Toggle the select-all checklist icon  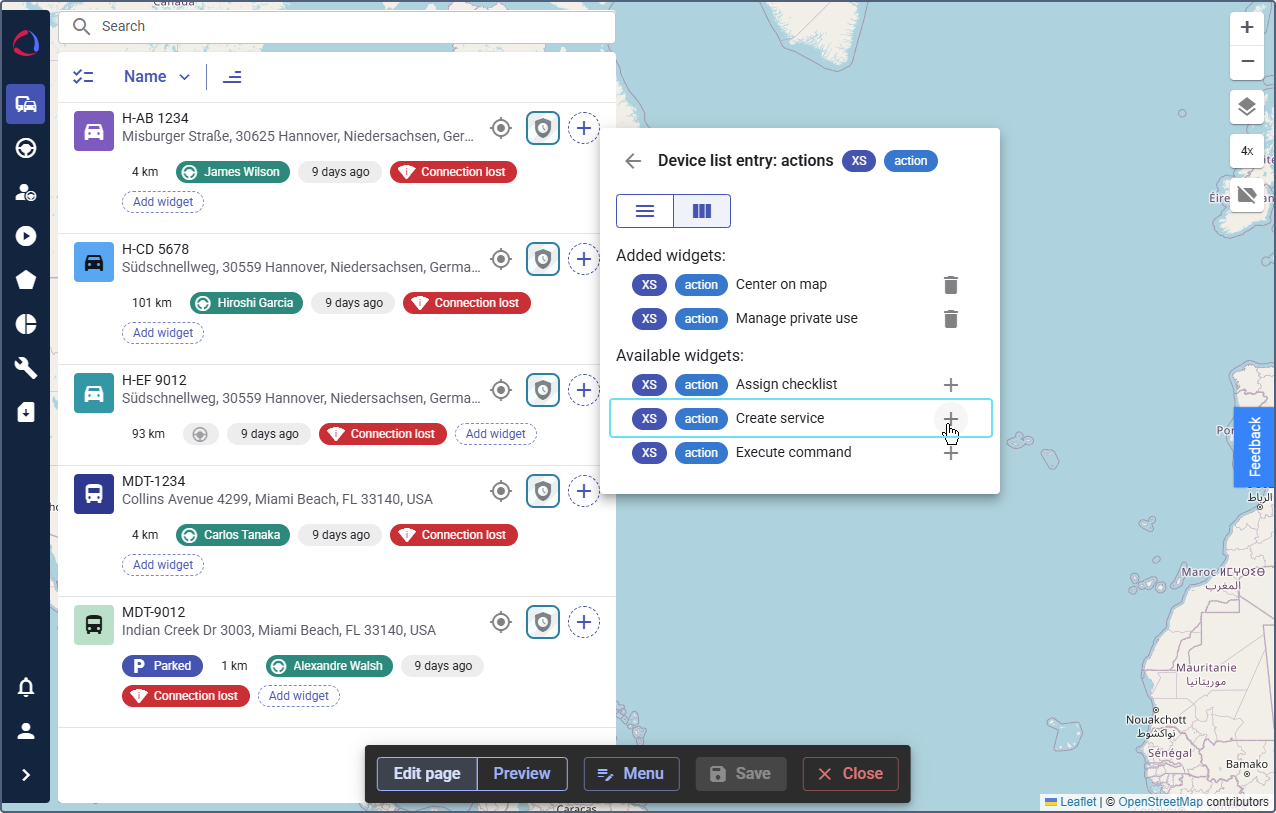[x=84, y=77]
